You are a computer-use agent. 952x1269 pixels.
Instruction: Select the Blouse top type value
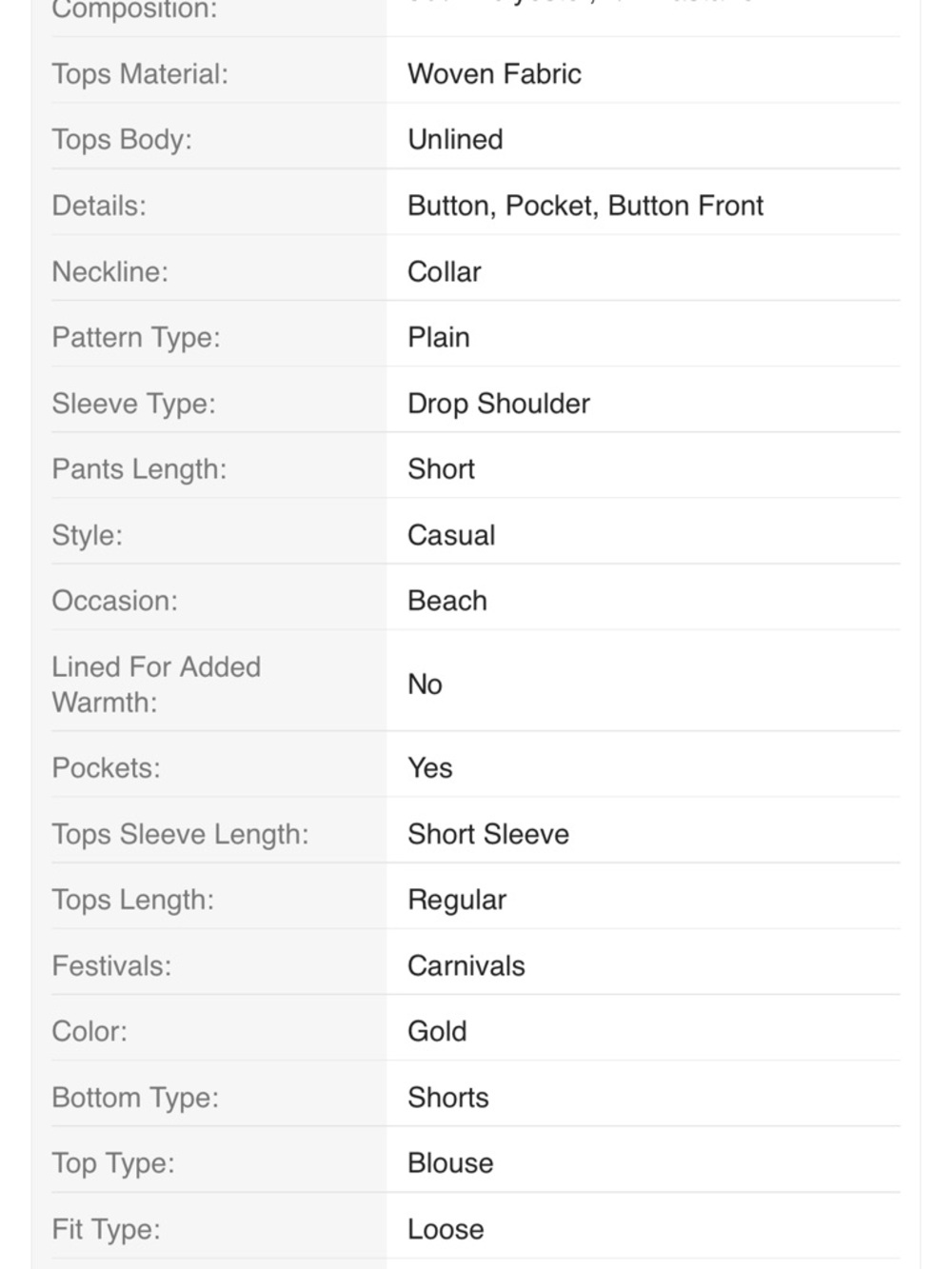pos(450,1163)
